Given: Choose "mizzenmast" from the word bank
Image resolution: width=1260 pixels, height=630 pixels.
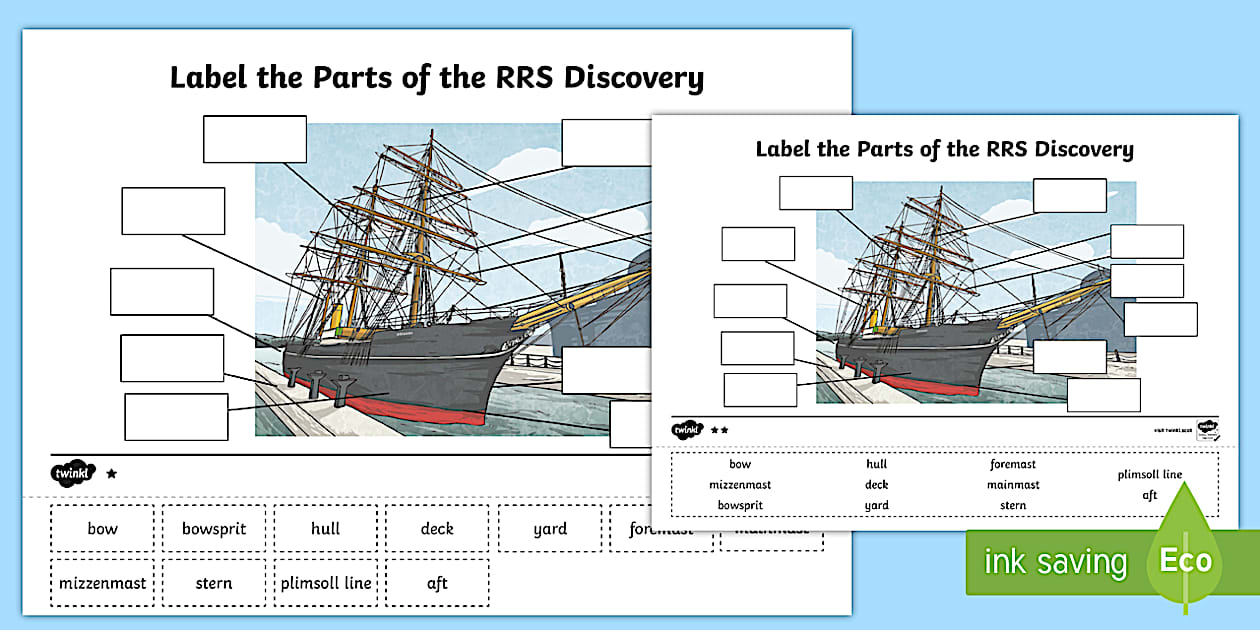Looking at the screenshot, I should pos(101,582).
